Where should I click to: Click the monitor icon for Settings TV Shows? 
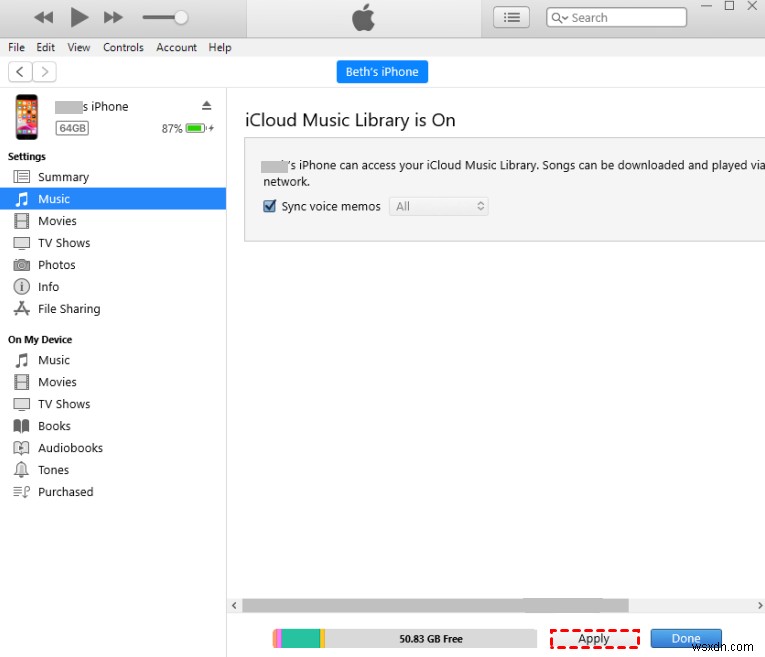pyautogui.click(x=21, y=243)
